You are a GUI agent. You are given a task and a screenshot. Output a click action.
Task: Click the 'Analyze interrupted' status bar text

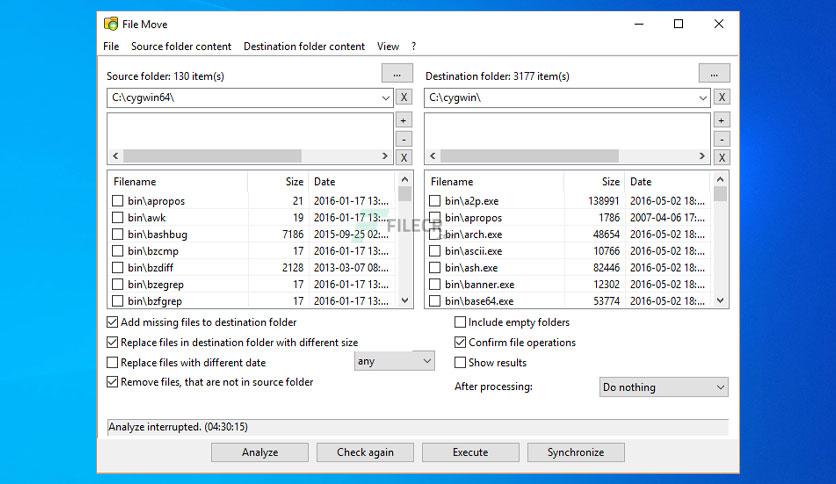[x=178, y=426]
